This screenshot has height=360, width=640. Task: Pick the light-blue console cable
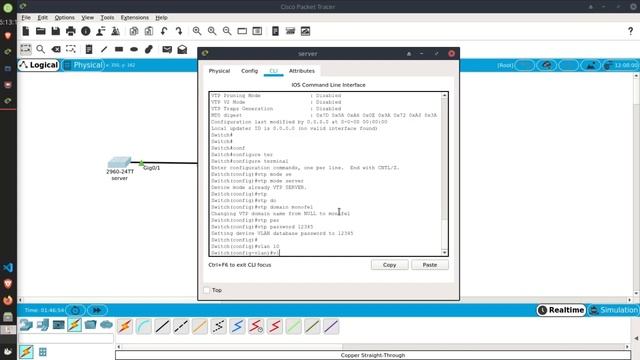coord(144,327)
